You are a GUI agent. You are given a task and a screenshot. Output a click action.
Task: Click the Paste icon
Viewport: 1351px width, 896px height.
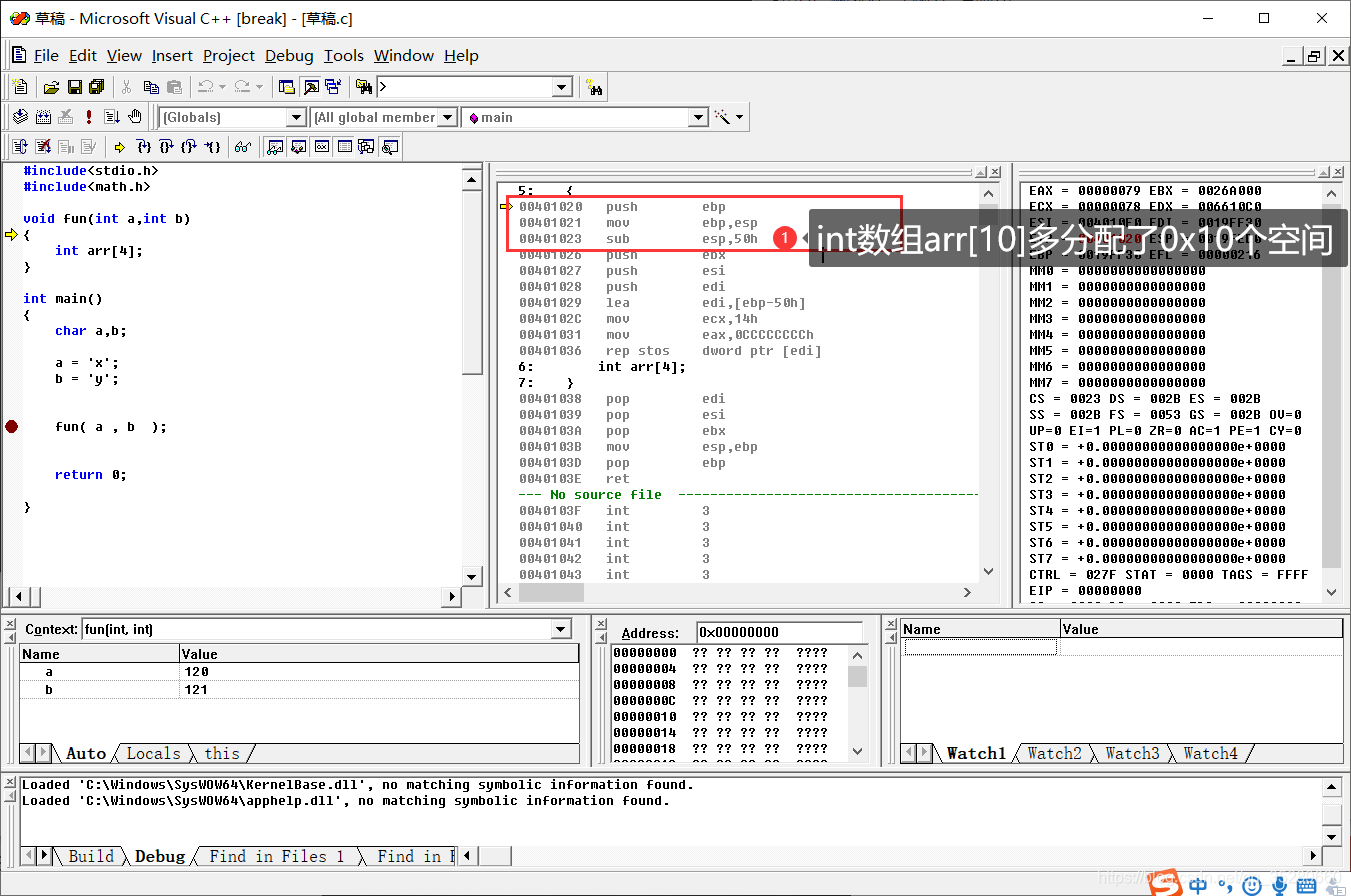(174, 87)
